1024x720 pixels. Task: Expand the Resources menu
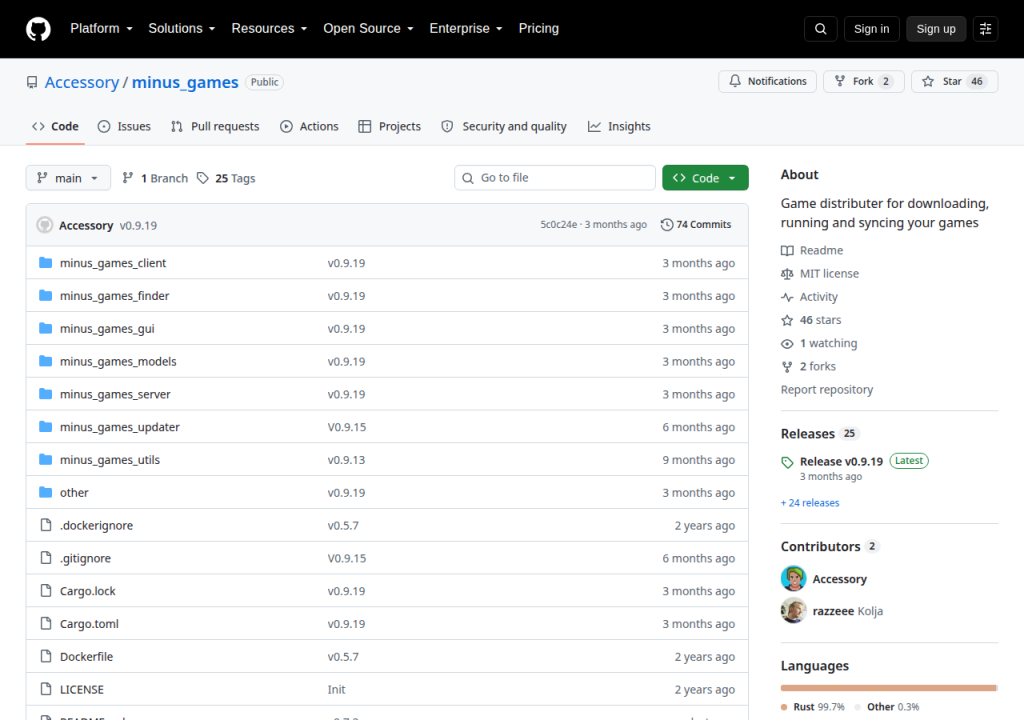click(269, 29)
